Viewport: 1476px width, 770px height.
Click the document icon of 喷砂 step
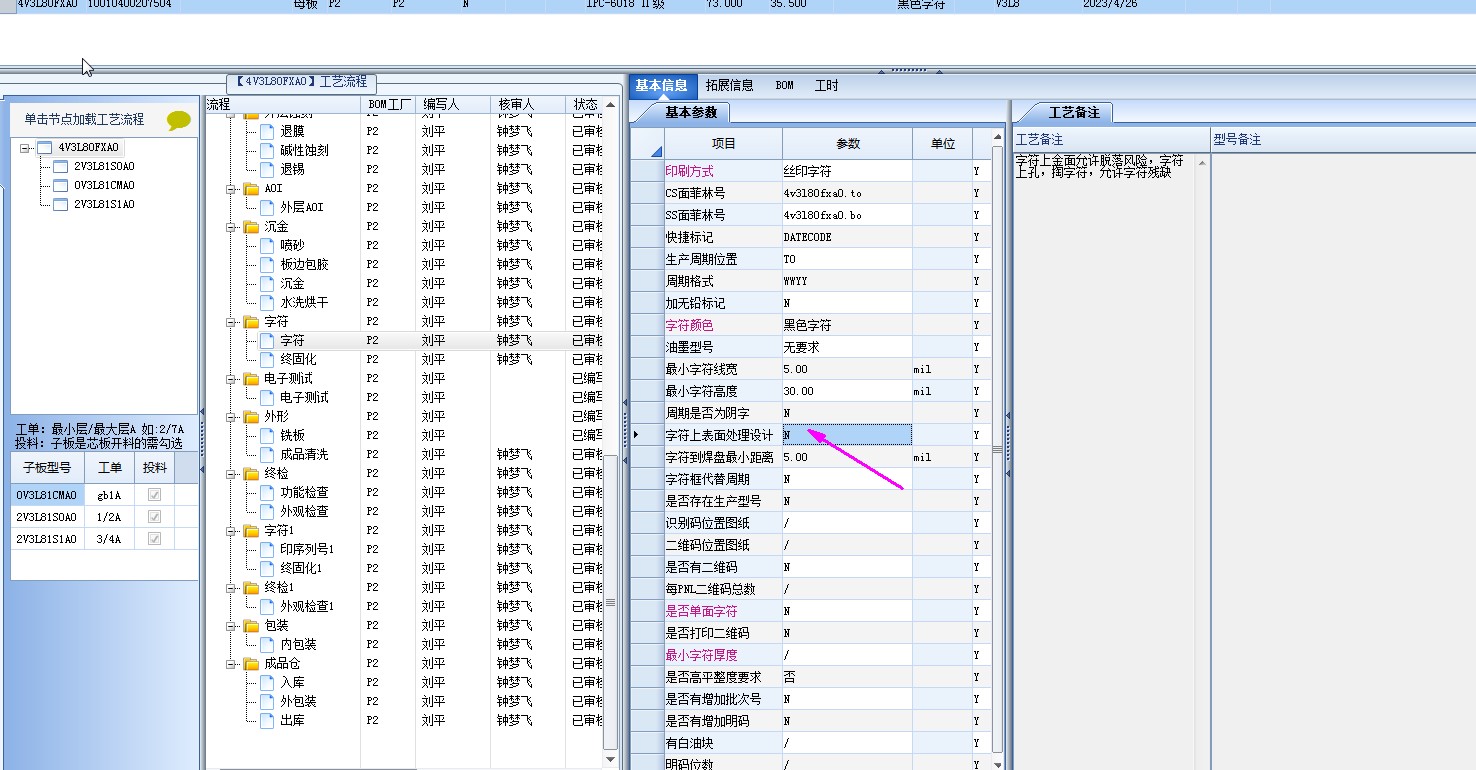tap(267, 245)
